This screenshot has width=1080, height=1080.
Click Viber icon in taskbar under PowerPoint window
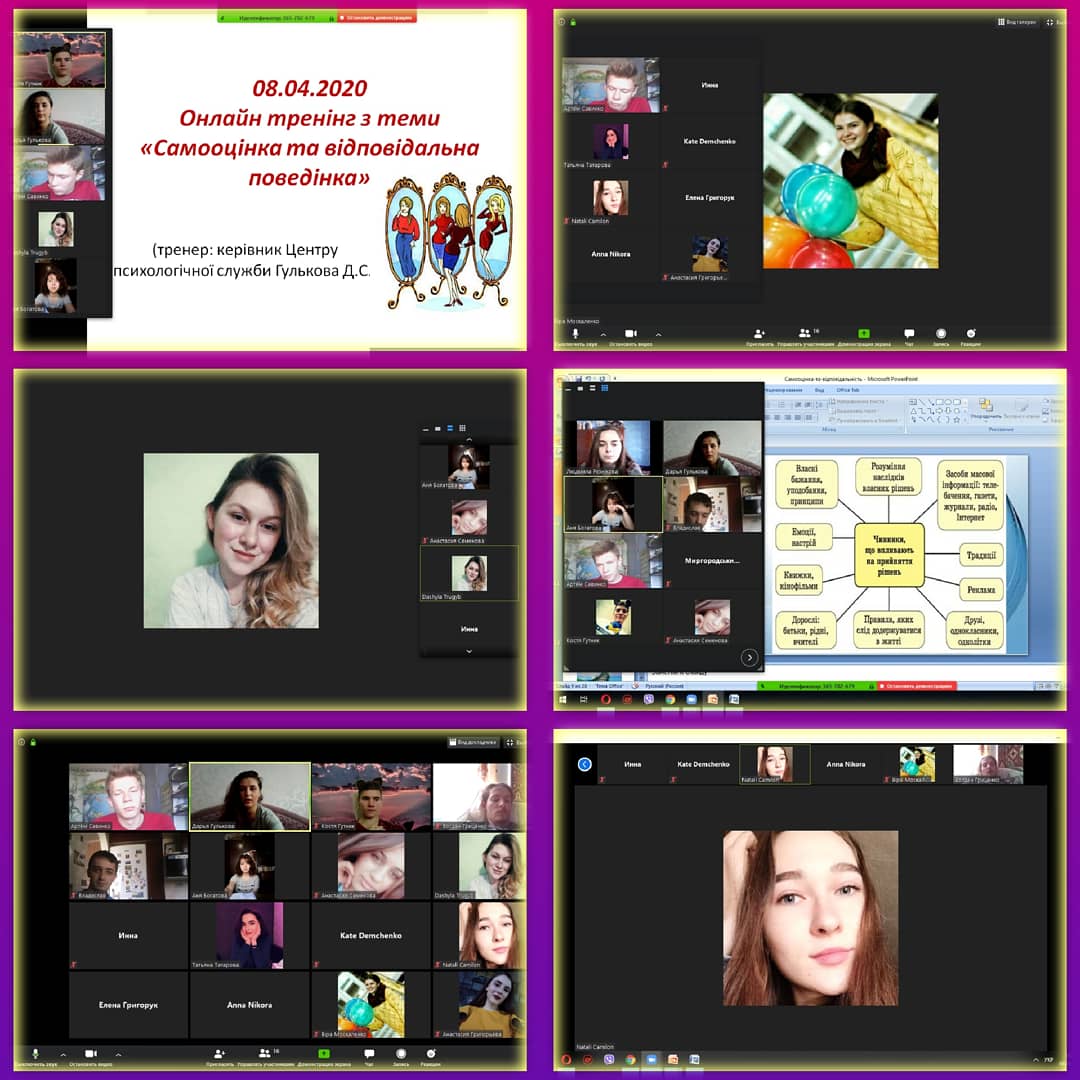[x=648, y=700]
